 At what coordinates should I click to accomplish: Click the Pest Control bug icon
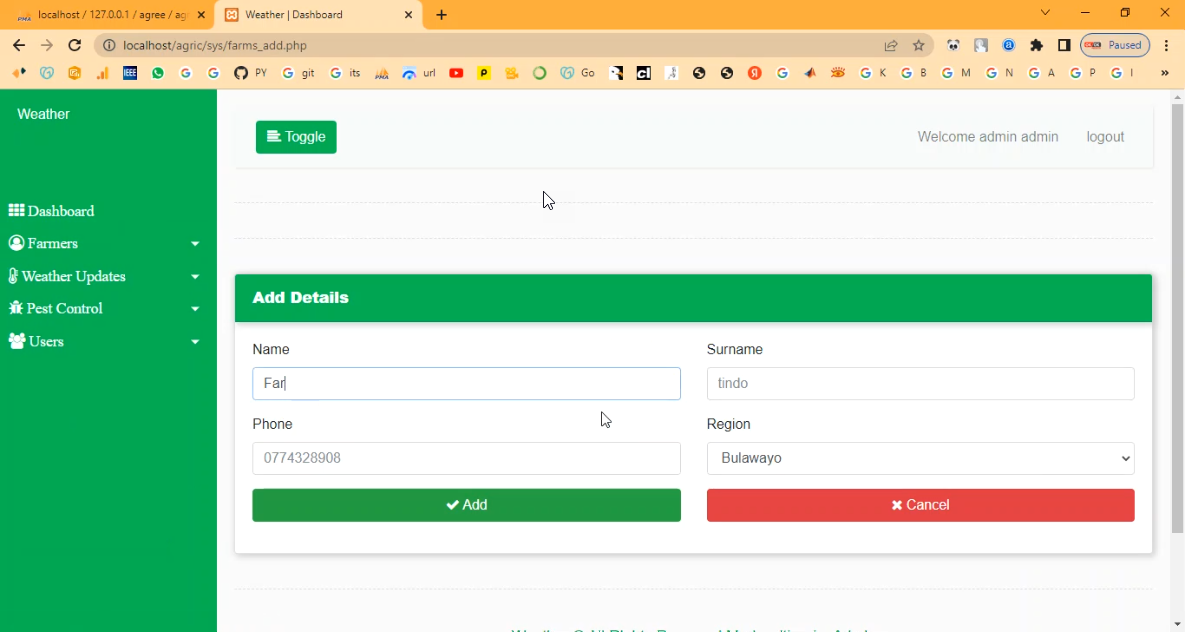point(16,308)
